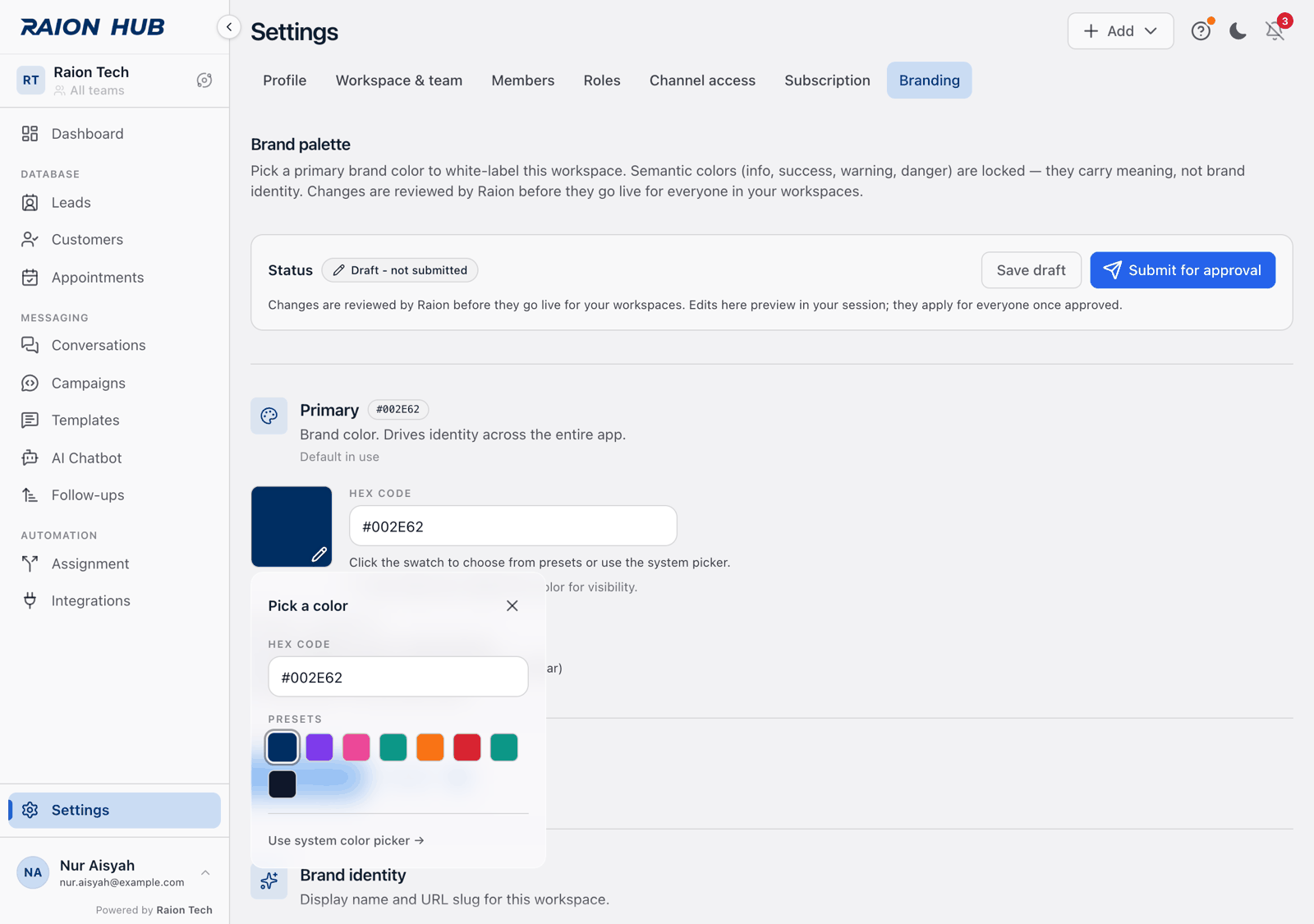Viewport: 1314px width, 924px height.
Task: Click Submit for approval
Action: pos(1183,270)
